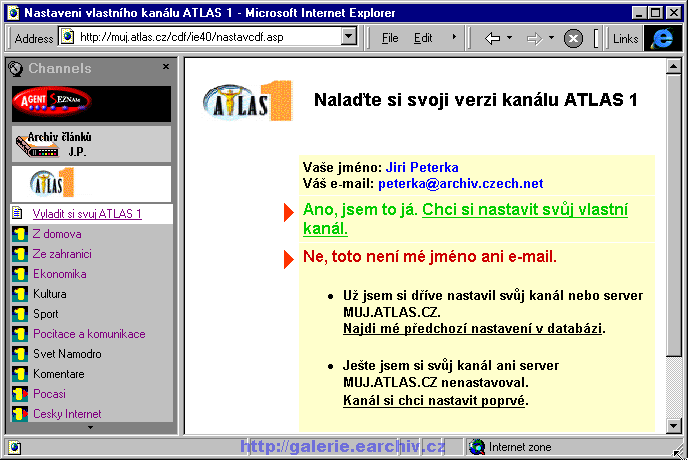Click the icon next to Svet Namodro
This screenshot has height=460, width=688.
coord(20,354)
